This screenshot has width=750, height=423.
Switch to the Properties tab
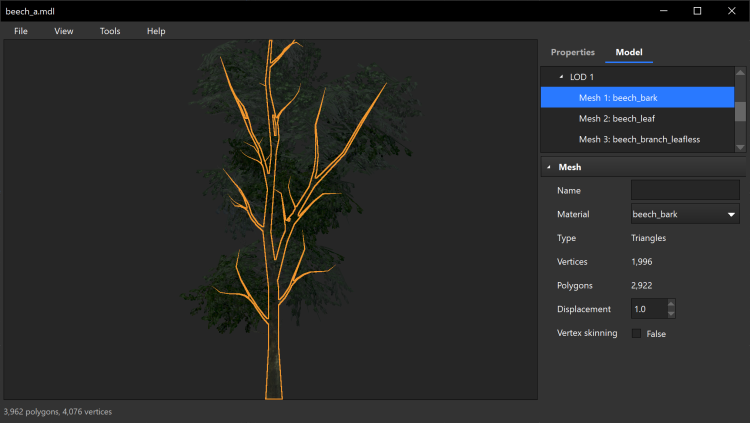[573, 52]
